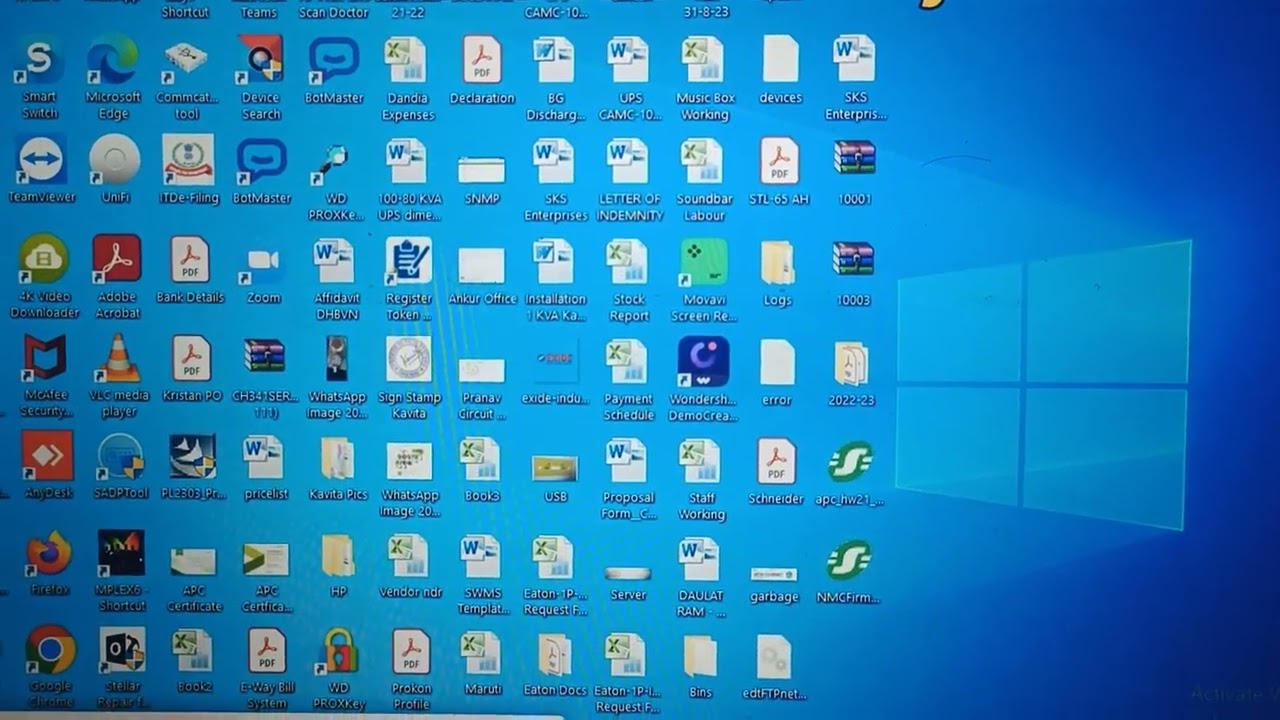Select the error file icon
The width and height of the screenshot is (1280, 720).
point(777,362)
